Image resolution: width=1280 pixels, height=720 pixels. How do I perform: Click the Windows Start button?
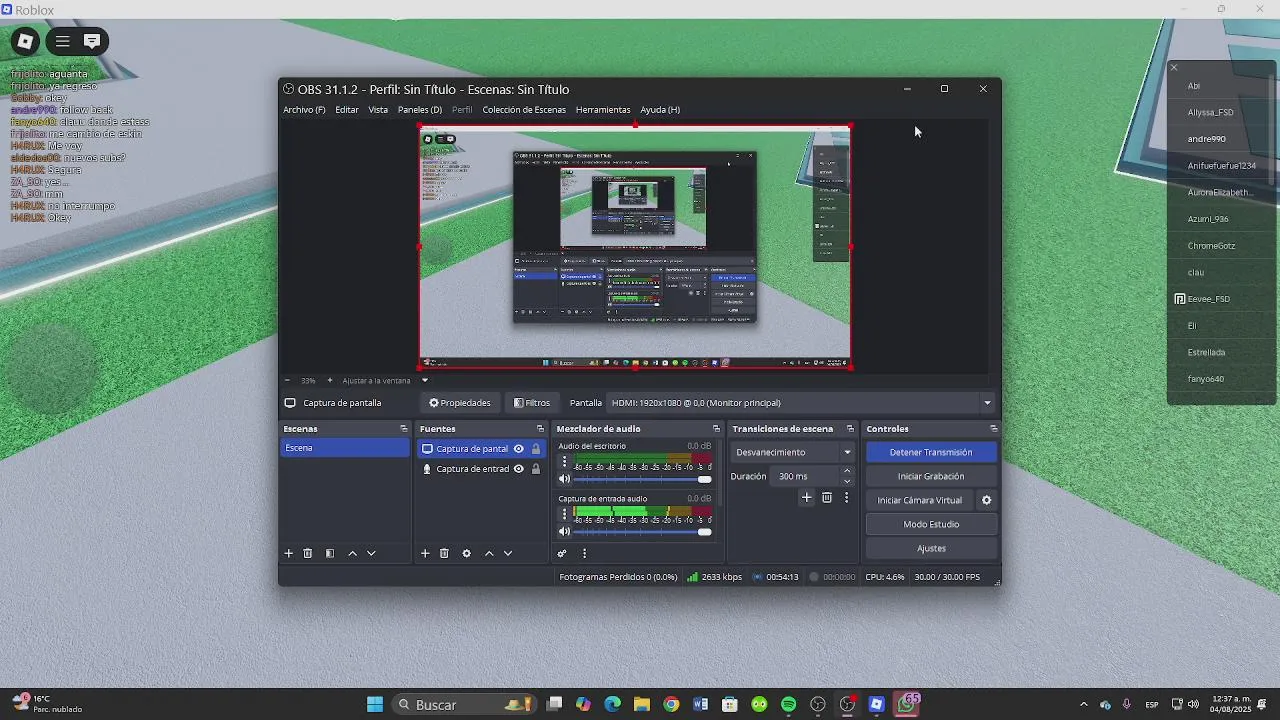[x=375, y=705]
